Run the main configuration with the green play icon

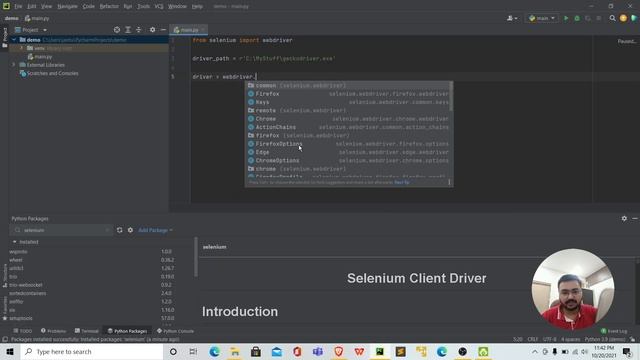[566, 18]
